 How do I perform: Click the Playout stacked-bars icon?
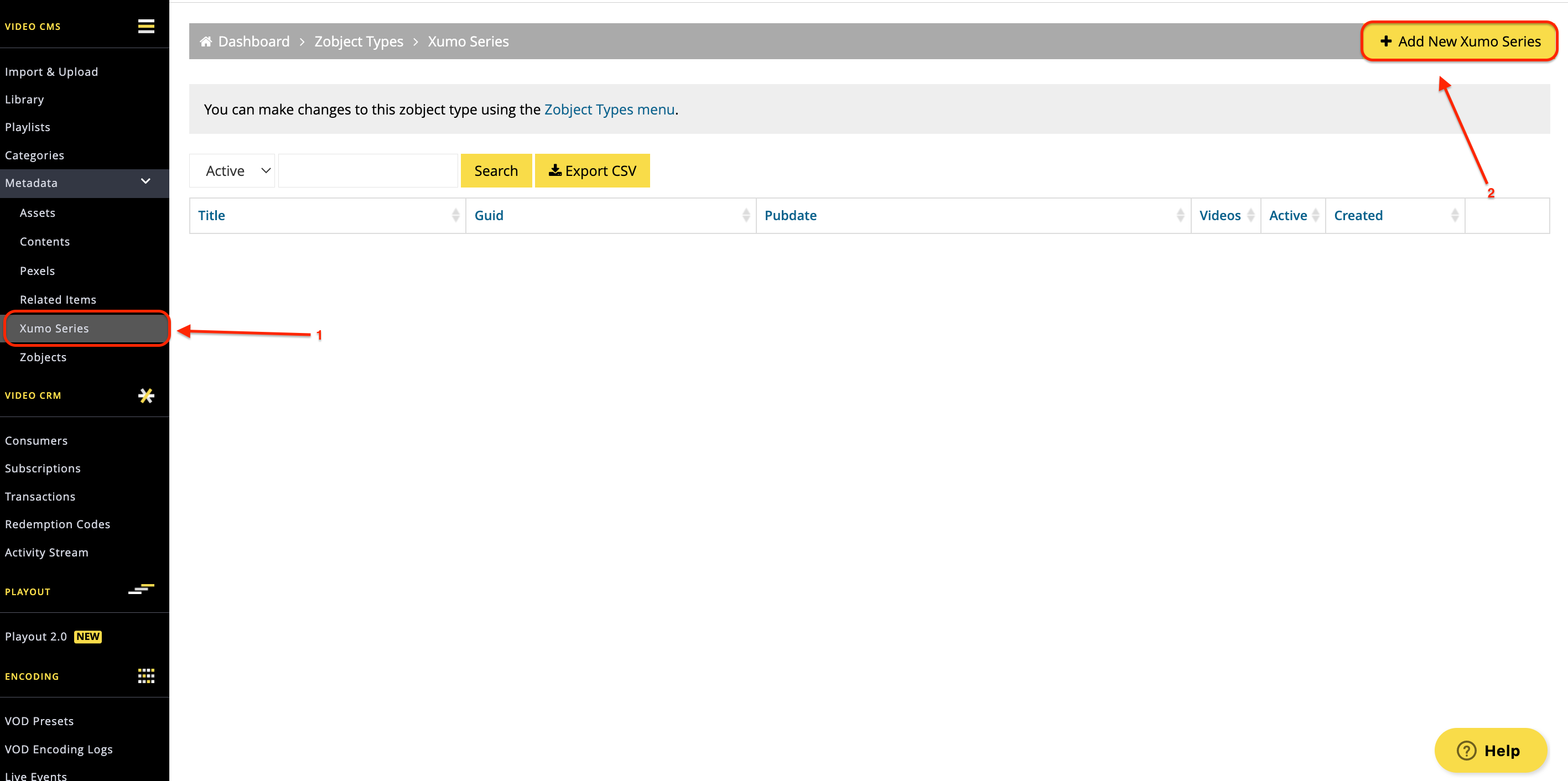141,589
